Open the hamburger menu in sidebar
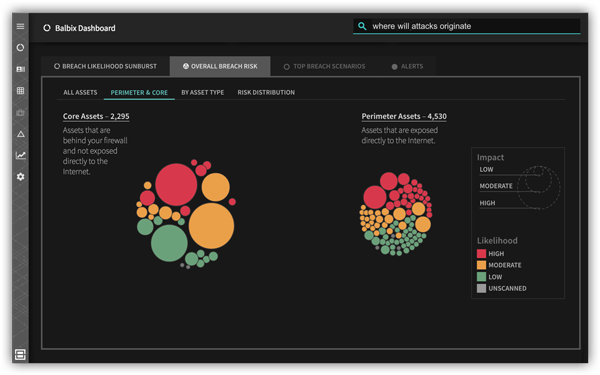 pos(20,26)
